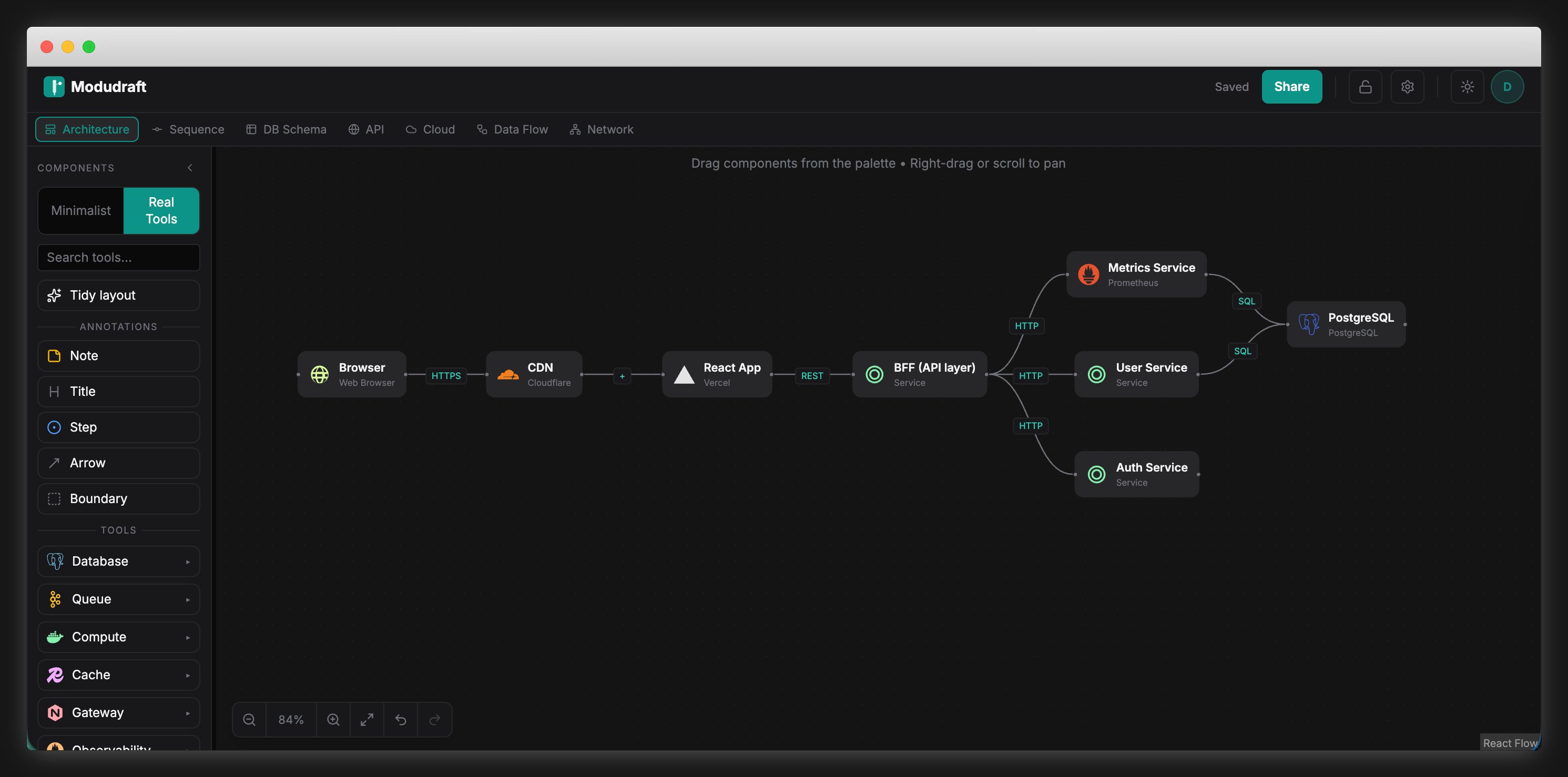This screenshot has width=1568, height=777.
Task: Switch to the Sequence tab
Action: click(188, 129)
